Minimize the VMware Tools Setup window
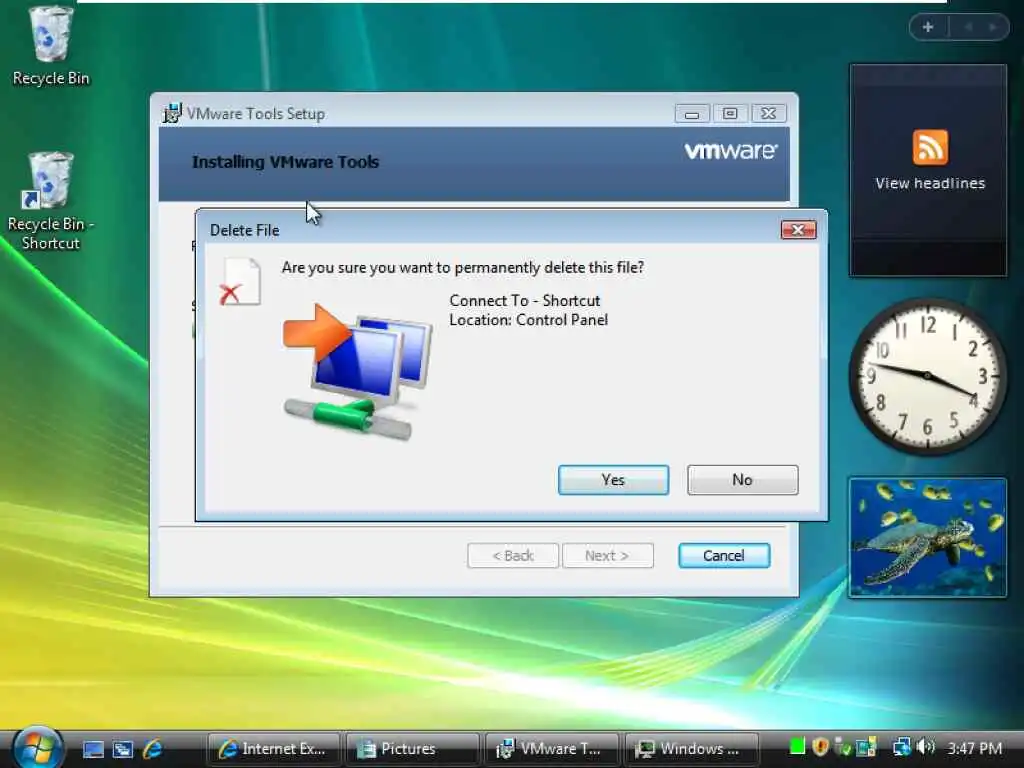 (x=692, y=114)
